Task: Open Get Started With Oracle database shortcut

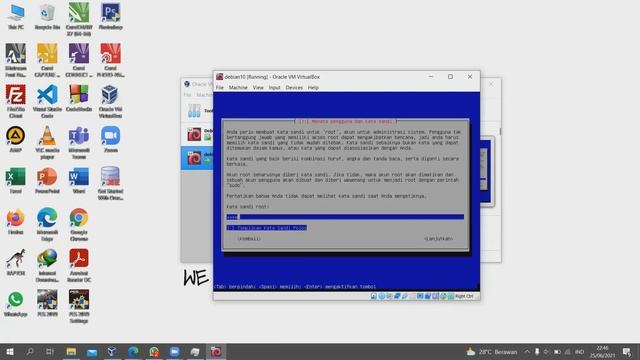Action: coord(110,183)
